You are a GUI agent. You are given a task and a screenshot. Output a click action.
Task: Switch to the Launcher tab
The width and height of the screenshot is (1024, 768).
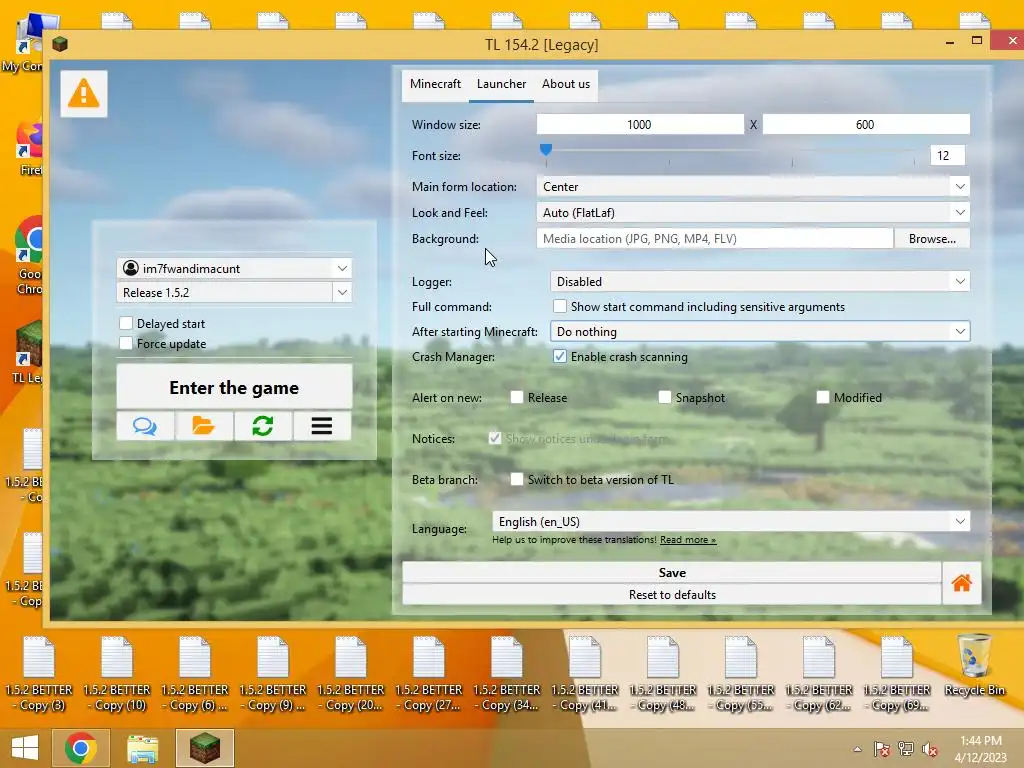pyautogui.click(x=502, y=84)
